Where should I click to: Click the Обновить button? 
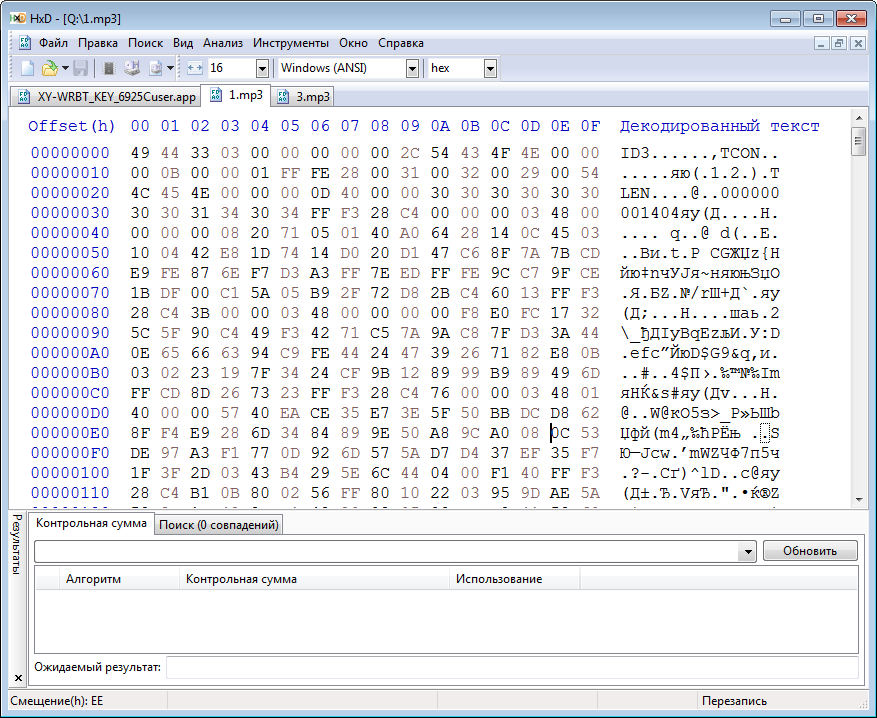(x=810, y=551)
